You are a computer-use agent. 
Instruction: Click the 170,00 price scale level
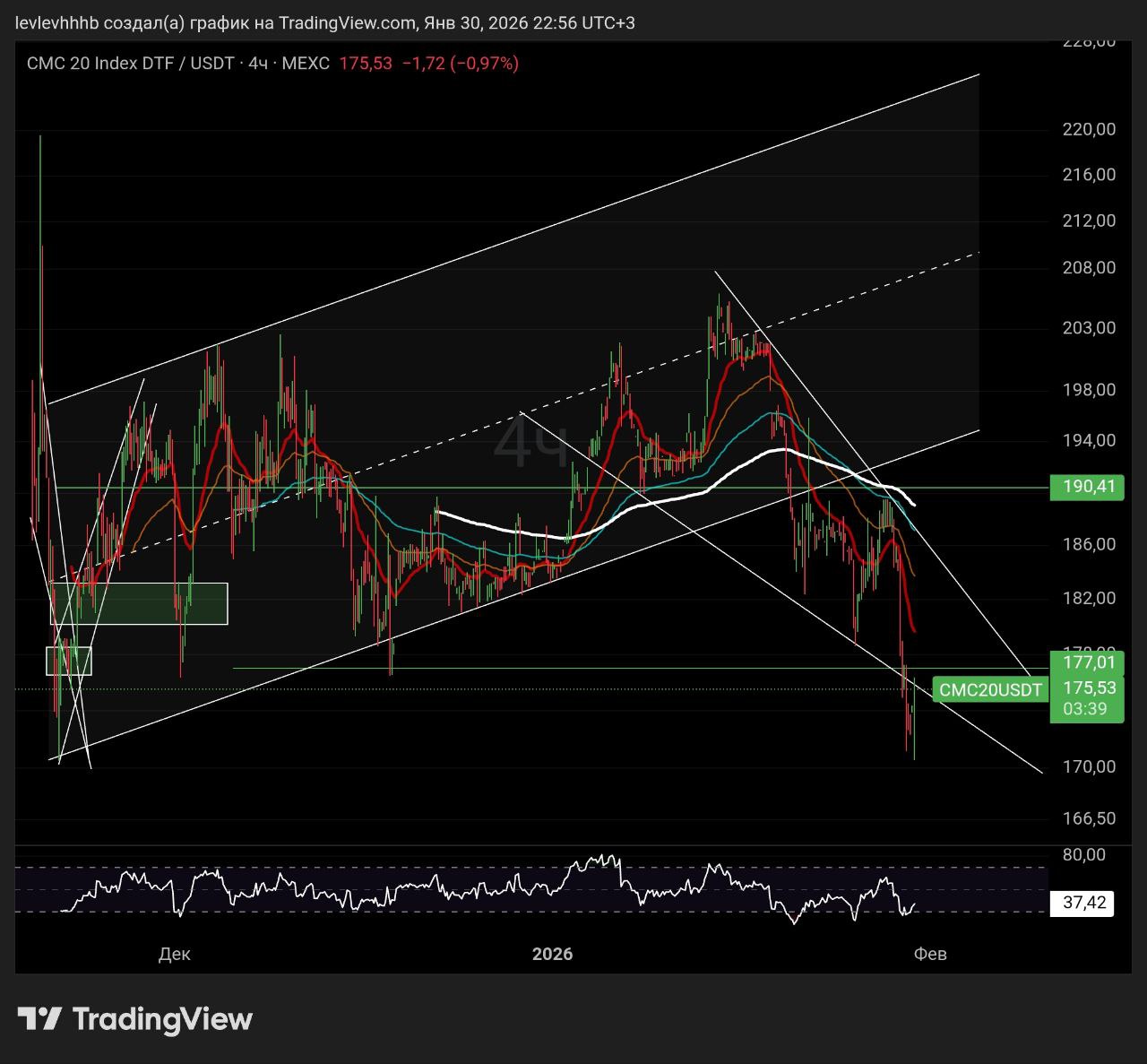1088,766
